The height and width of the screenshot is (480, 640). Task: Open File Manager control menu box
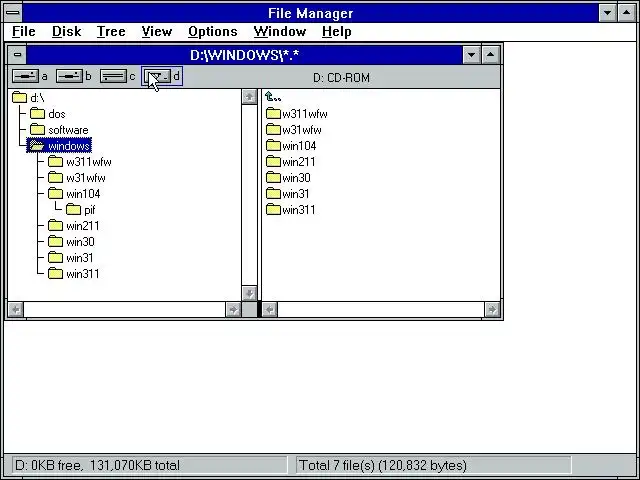pos(13,13)
